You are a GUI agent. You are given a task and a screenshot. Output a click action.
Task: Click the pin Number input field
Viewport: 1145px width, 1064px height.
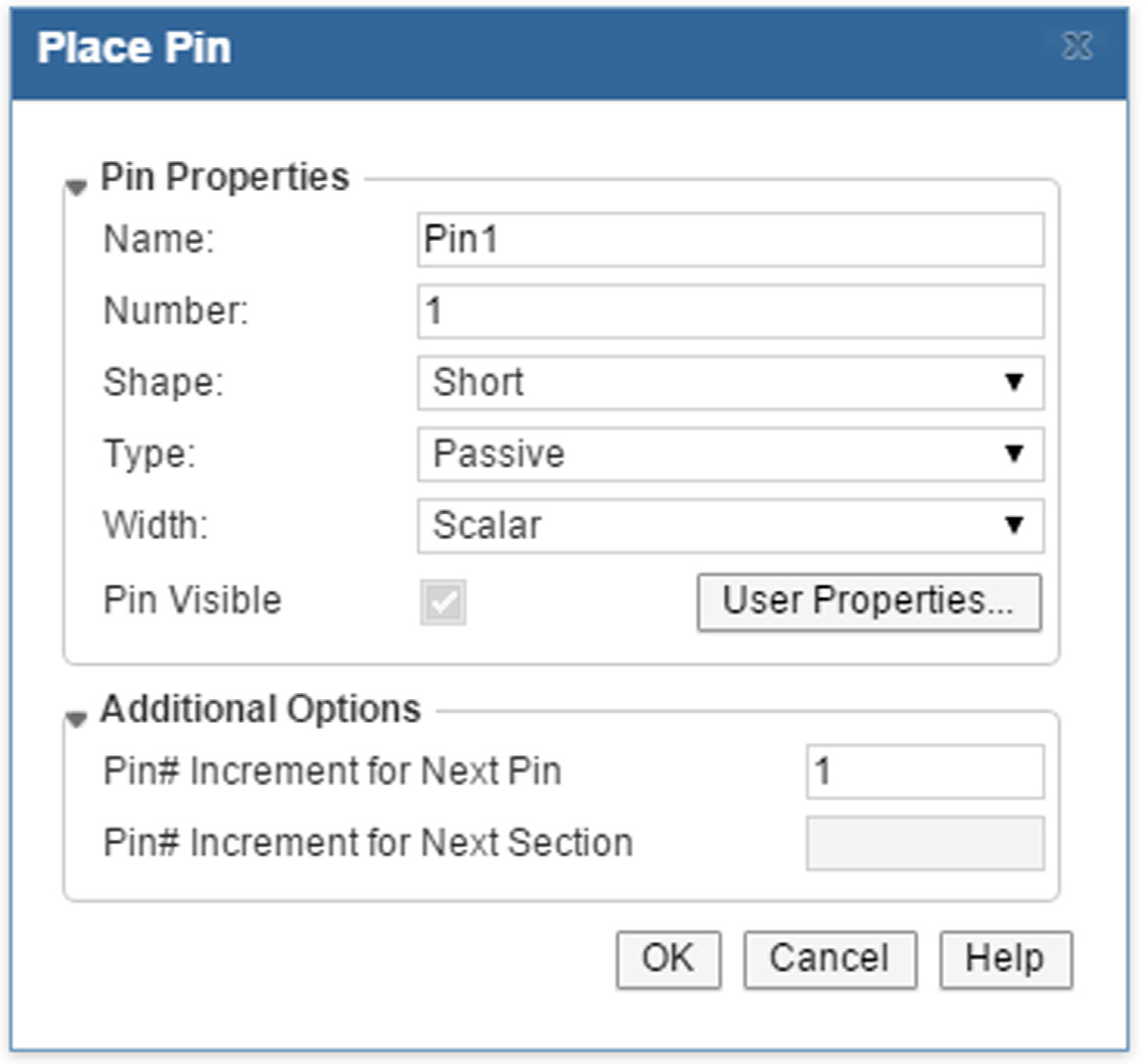point(730,311)
